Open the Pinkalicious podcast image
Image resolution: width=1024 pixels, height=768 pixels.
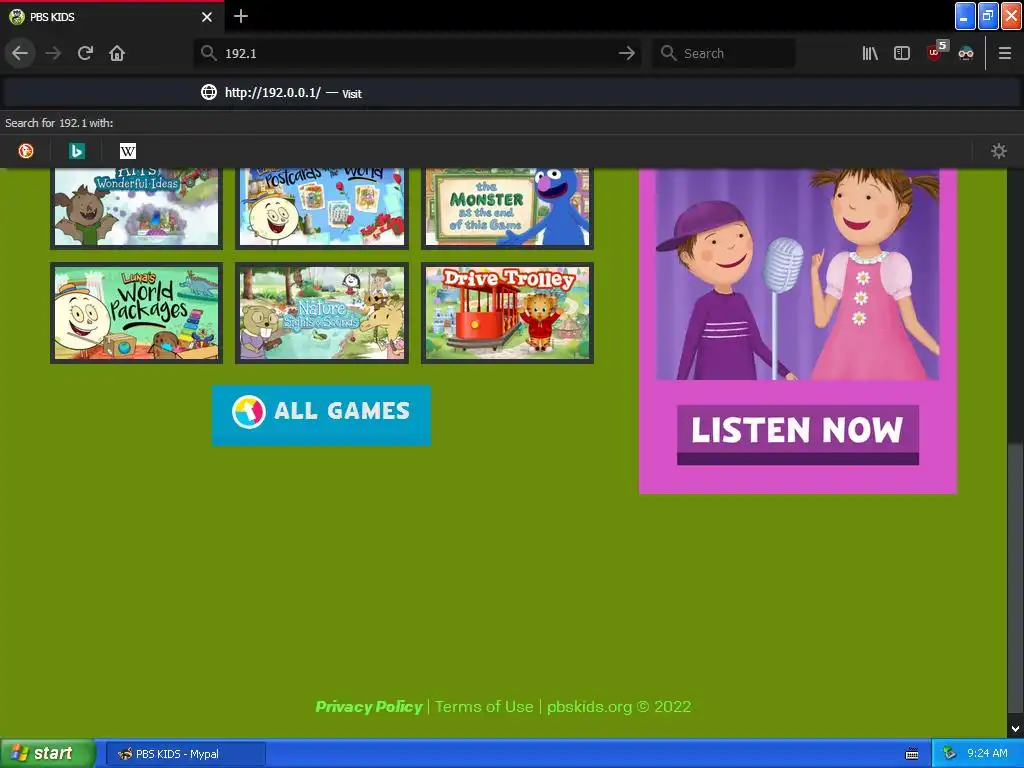(x=797, y=274)
